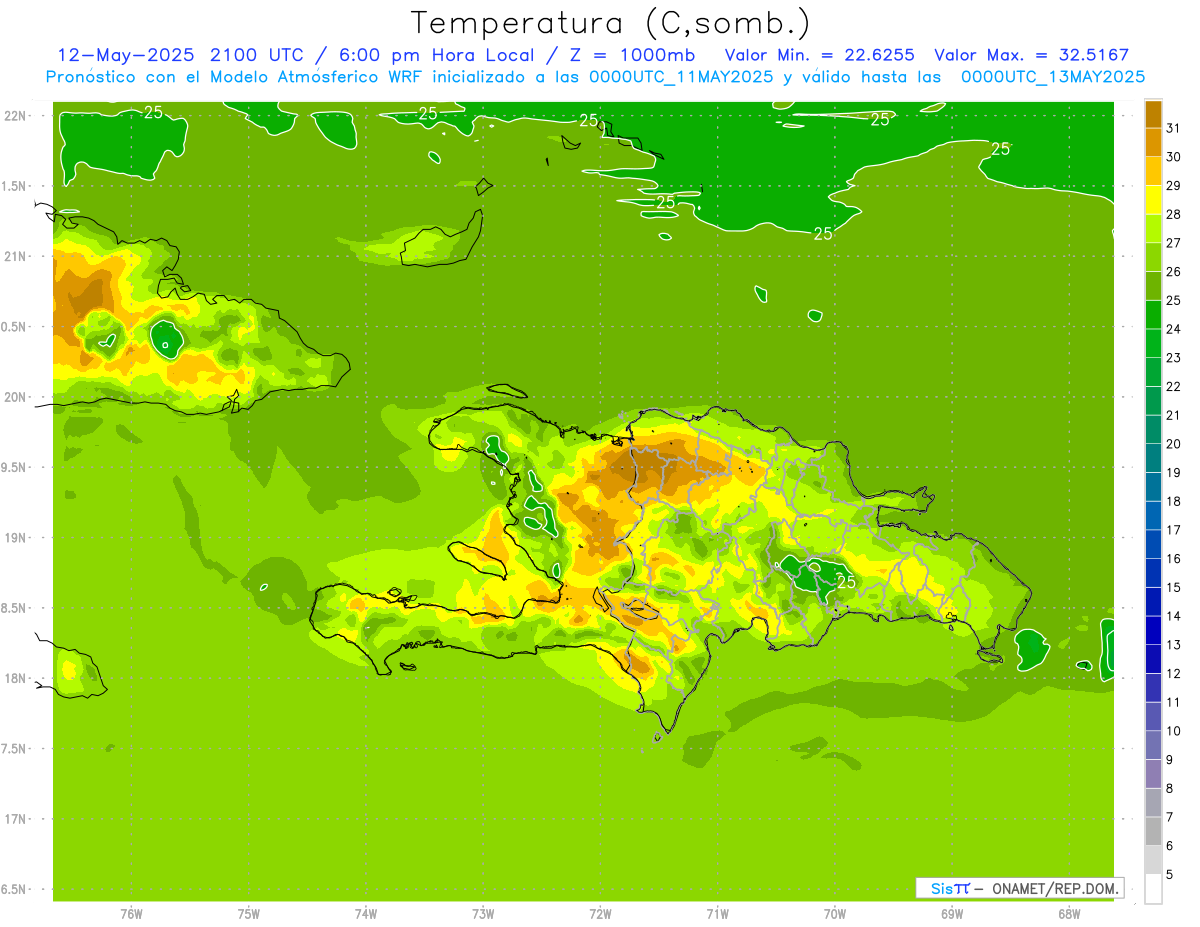Viewport: 1200px width, 927px height.
Task: Click legend swatch between 29 and 30
Action: [x=1153, y=171]
